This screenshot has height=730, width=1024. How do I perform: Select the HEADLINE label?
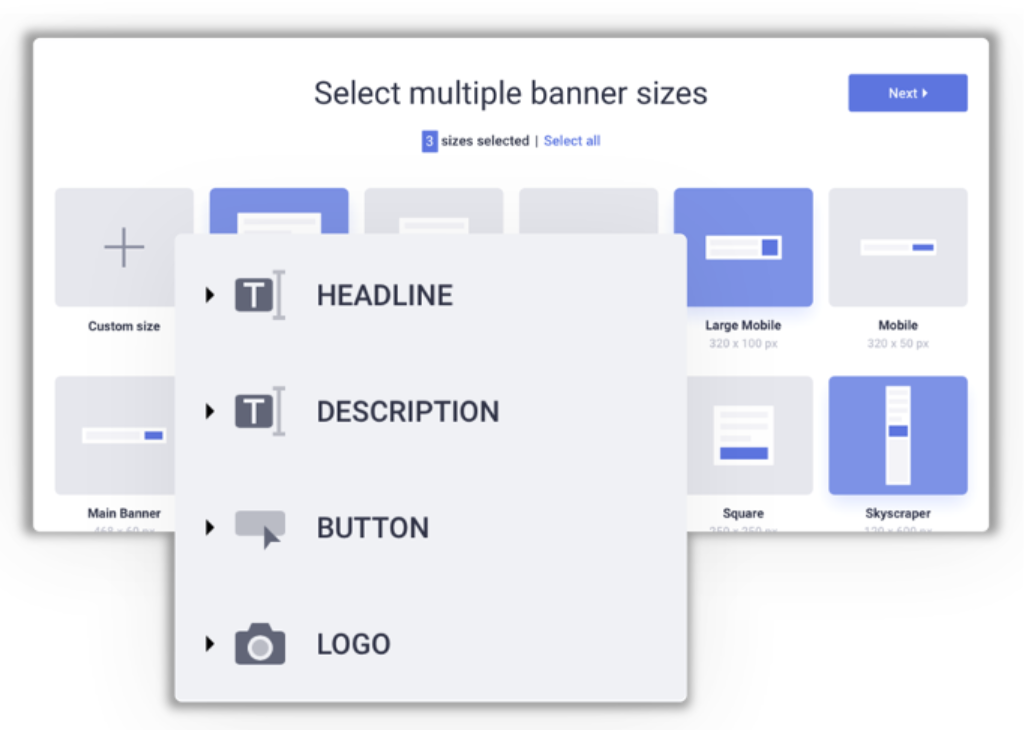coord(385,295)
